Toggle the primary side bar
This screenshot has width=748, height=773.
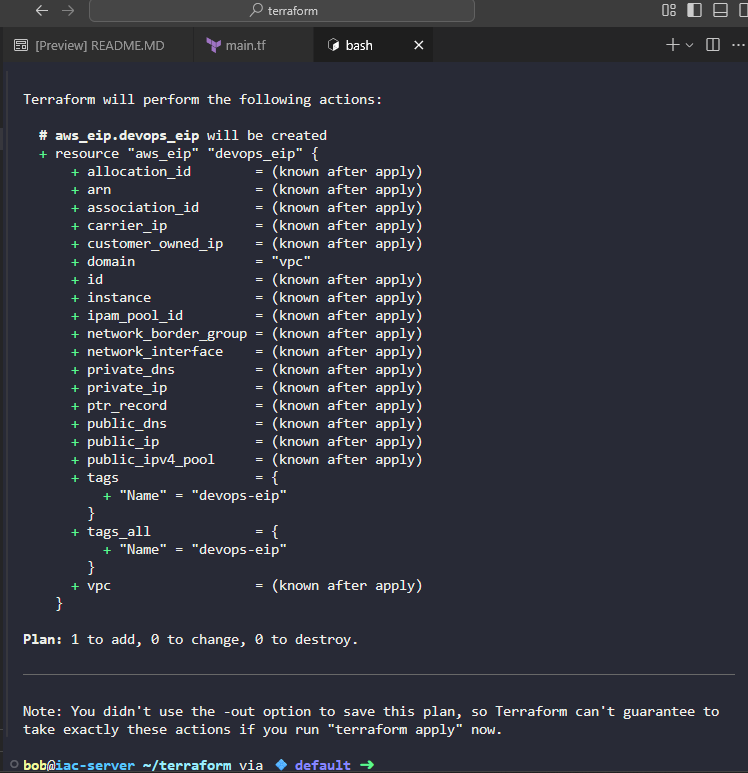pyautogui.click(x=694, y=10)
